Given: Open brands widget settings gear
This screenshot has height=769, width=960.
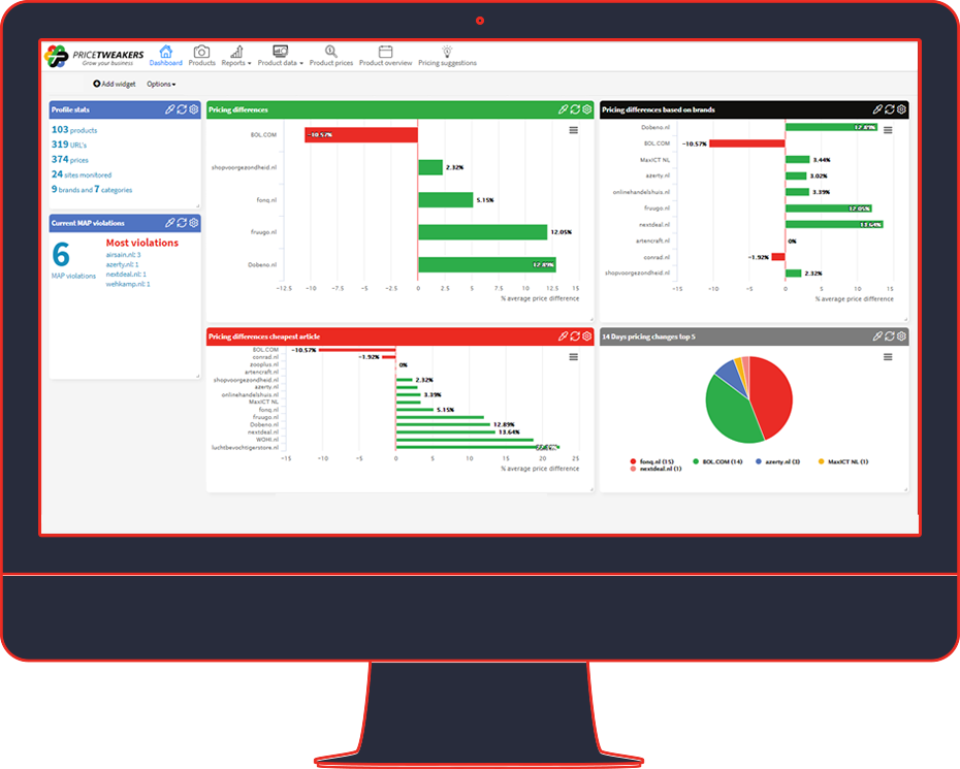Looking at the screenshot, I should coord(901,110).
